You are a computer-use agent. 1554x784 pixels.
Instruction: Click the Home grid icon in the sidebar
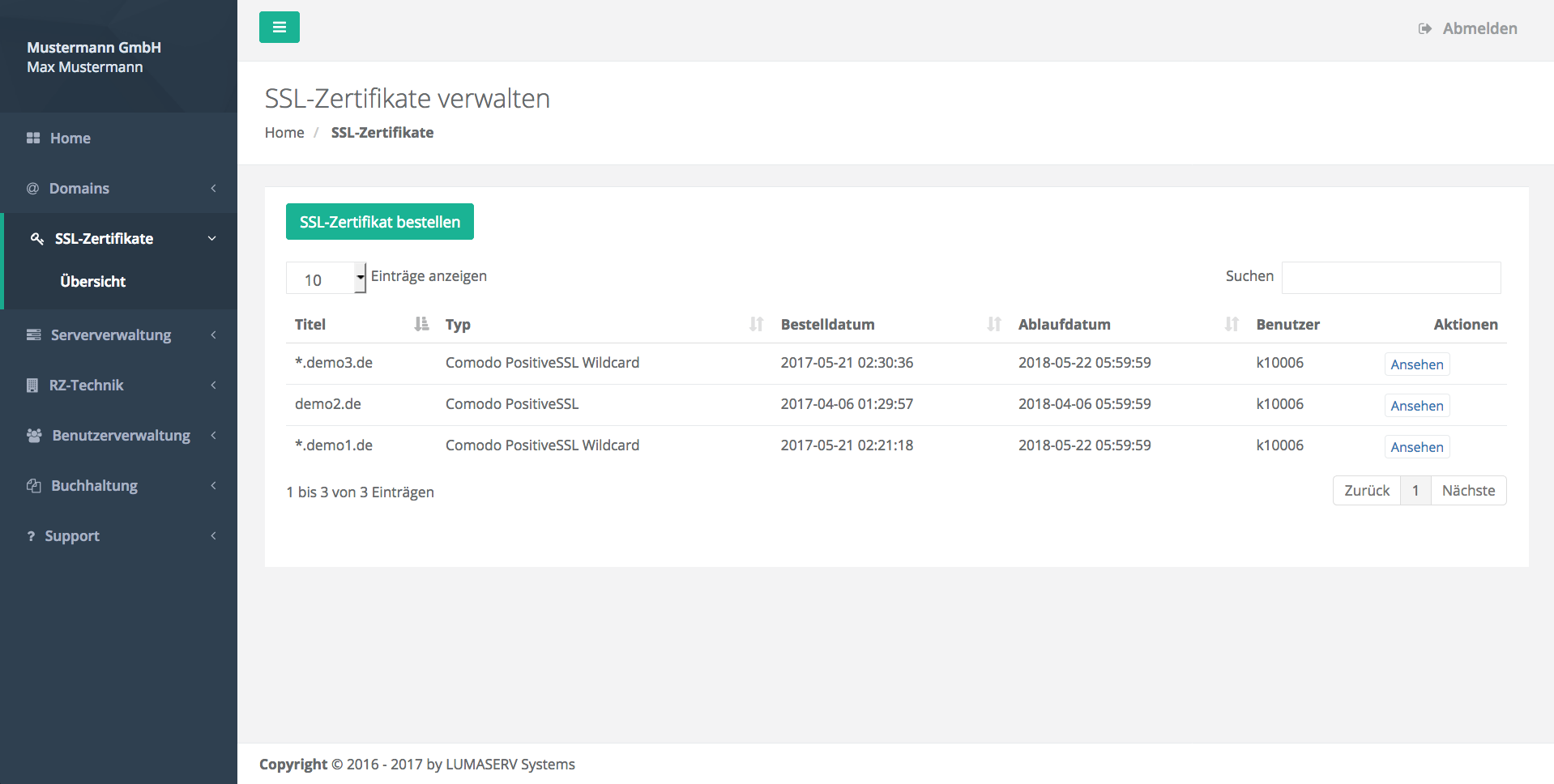(33, 138)
